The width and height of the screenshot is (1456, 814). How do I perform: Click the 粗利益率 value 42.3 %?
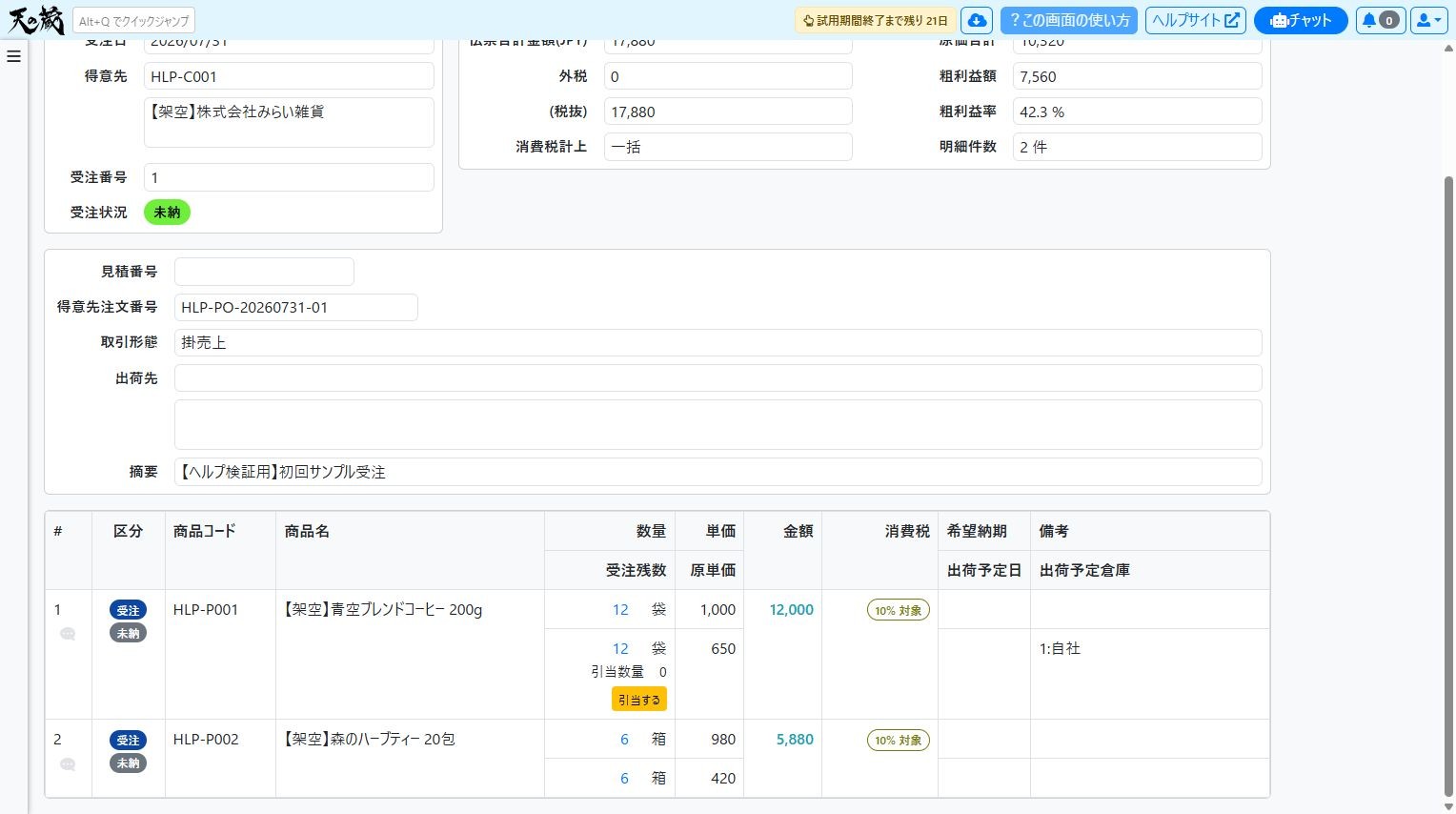[1137, 112]
